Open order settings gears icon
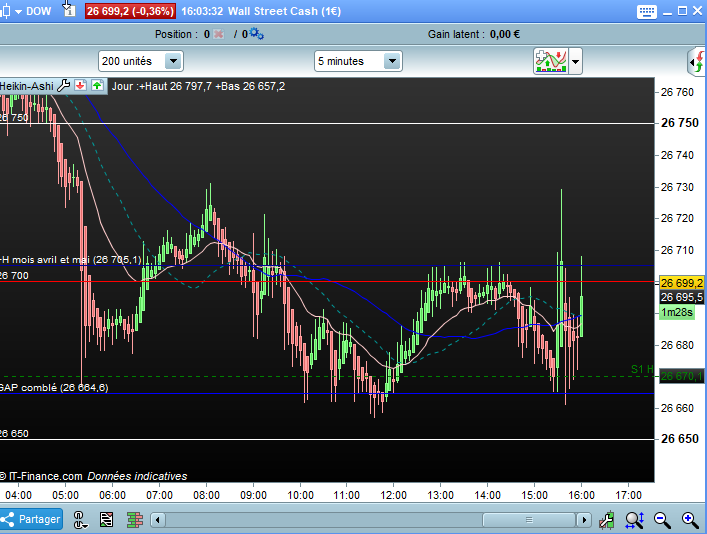The height and width of the screenshot is (534, 707). (256, 34)
